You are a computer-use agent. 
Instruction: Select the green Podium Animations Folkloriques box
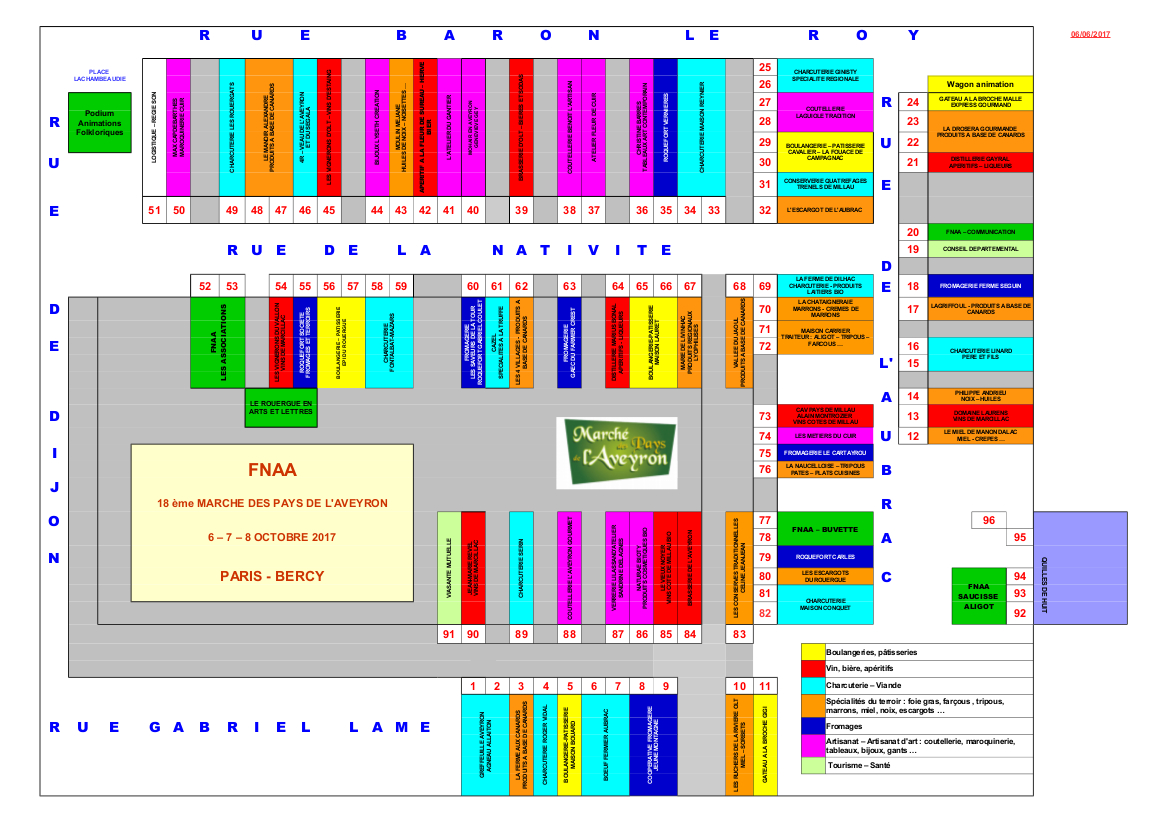100,123
